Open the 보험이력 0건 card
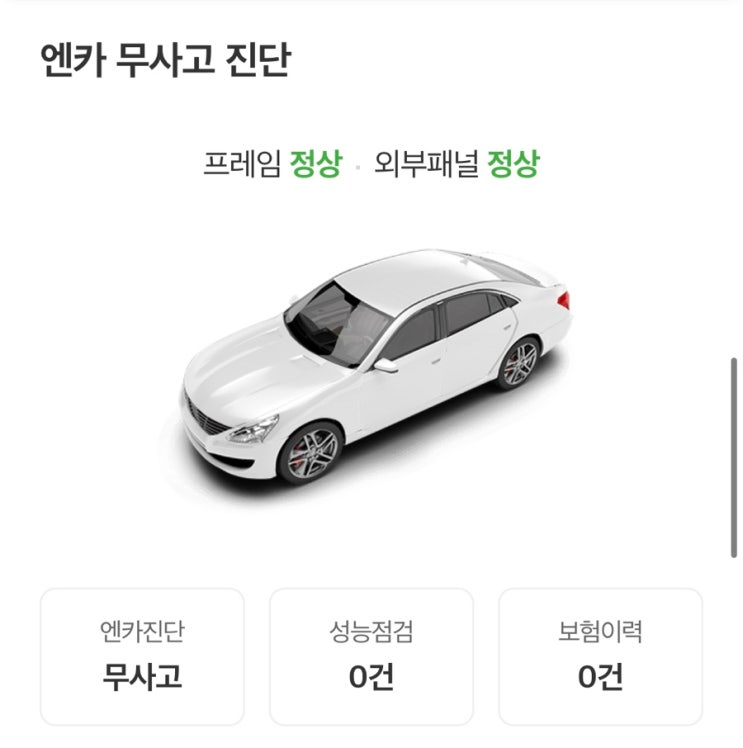Image resolution: width=743 pixels, height=748 pixels. click(x=600, y=656)
